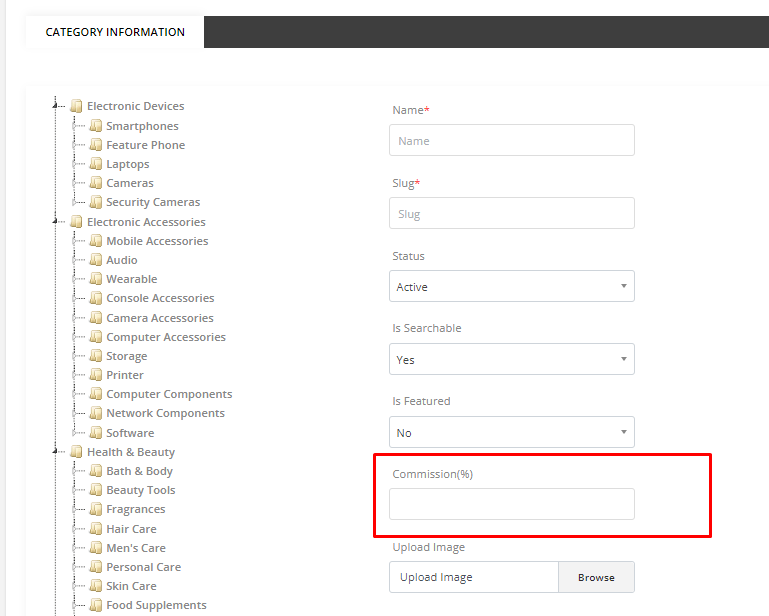
Task: Collapse the Electronic Accessories tree node
Action: coord(58,222)
